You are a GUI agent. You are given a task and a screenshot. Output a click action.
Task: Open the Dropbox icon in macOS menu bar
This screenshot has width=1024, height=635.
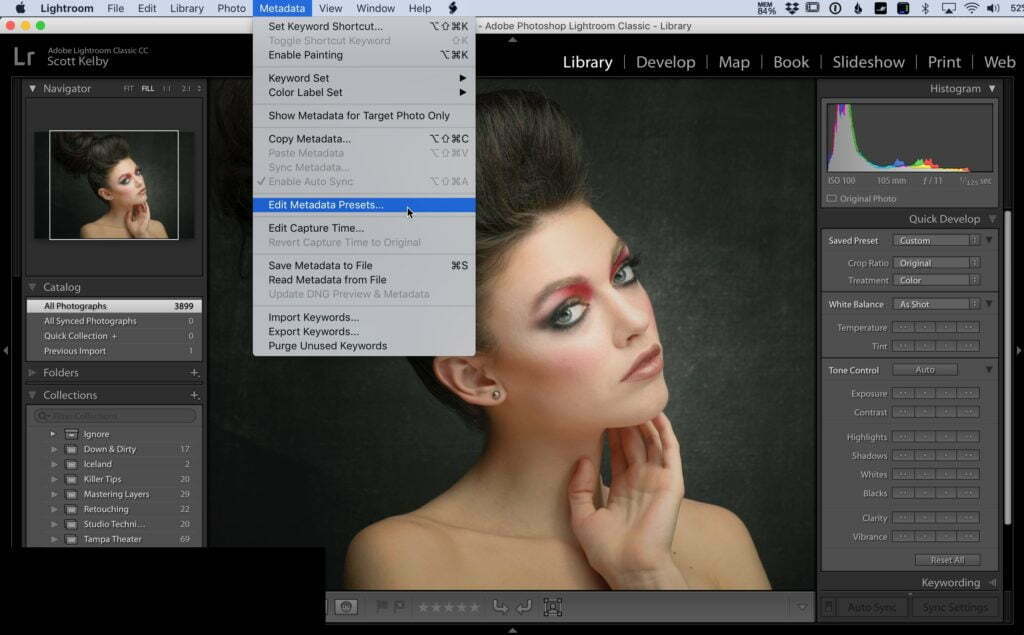[792, 8]
